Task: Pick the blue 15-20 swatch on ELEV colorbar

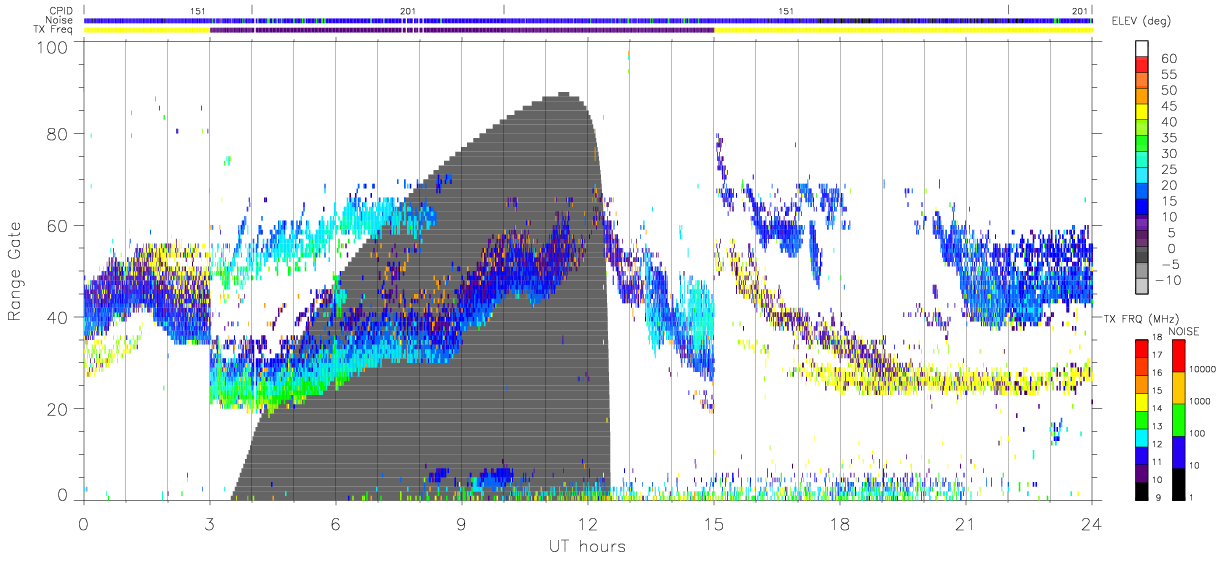Action: pyautogui.click(x=1142, y=193)
